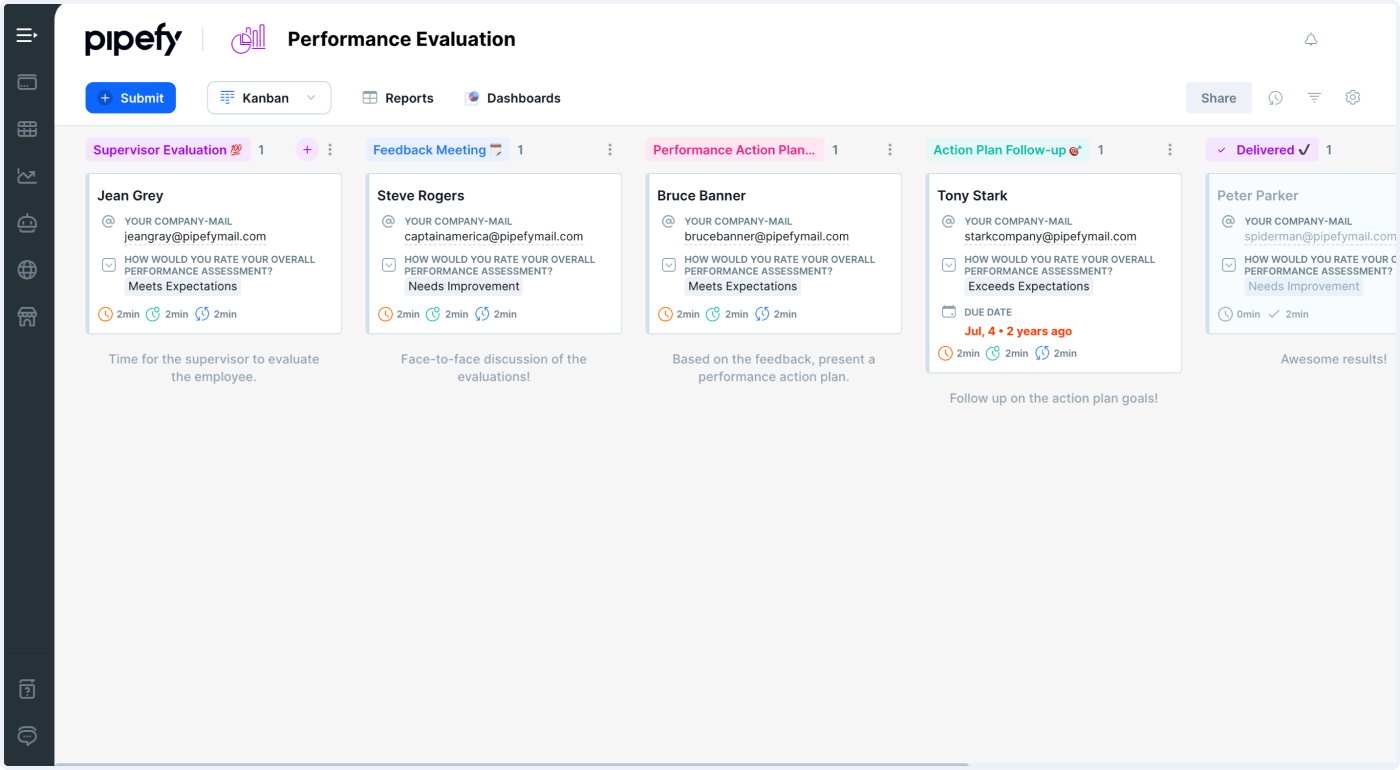Open the activity history clock icon
Image resolution: width=1400 pixels, height=770 pixels.
1276,98
